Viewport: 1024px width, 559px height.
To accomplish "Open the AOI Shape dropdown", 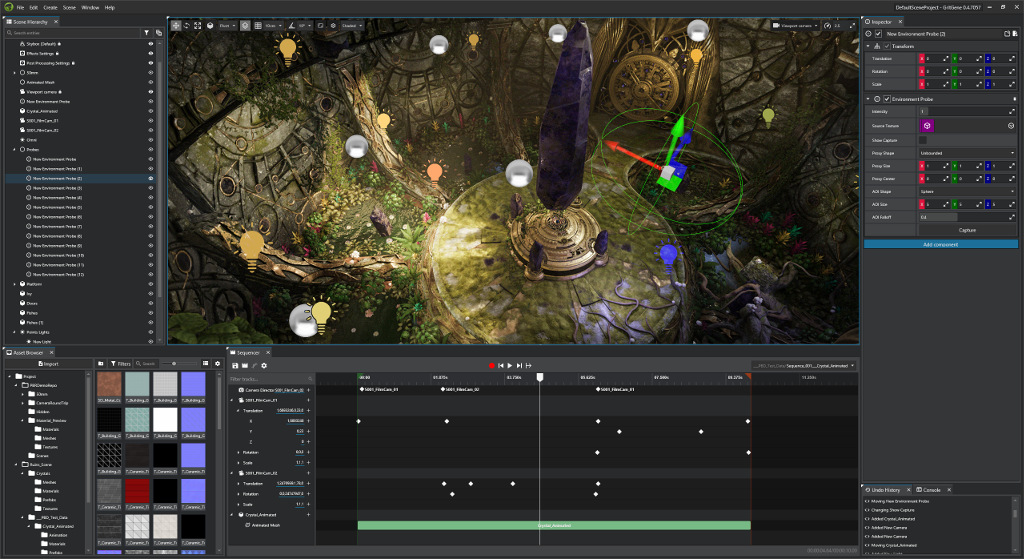I will 967,191.
